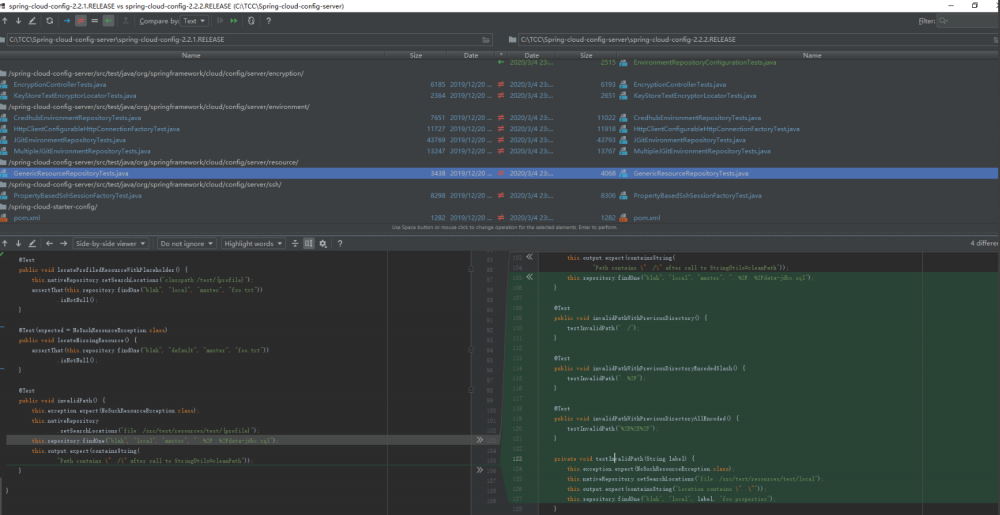Image resolution: width=1000 pixels, height=515 pixels.
Task: Toggle show equal files filter
Action: (x=96, y=20)
